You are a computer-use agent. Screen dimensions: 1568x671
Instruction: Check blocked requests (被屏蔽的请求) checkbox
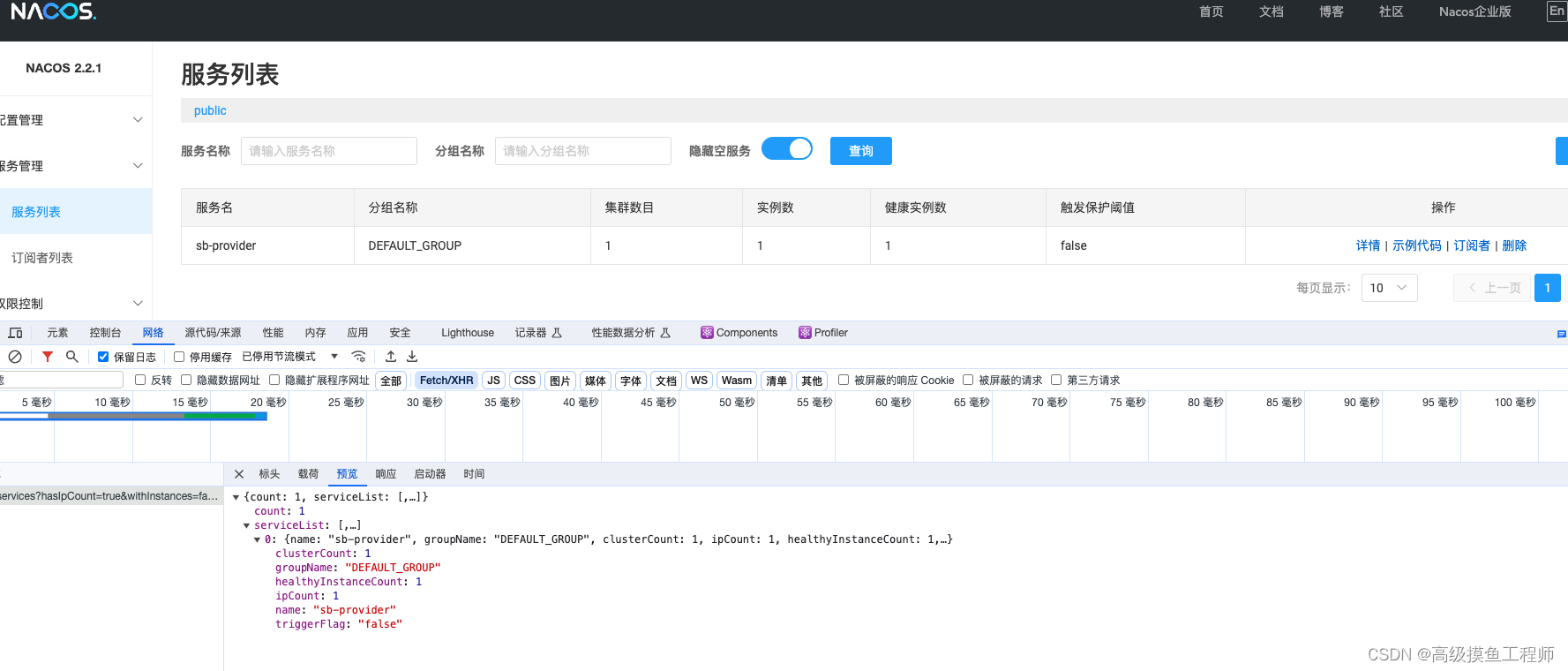click(968, 380)
